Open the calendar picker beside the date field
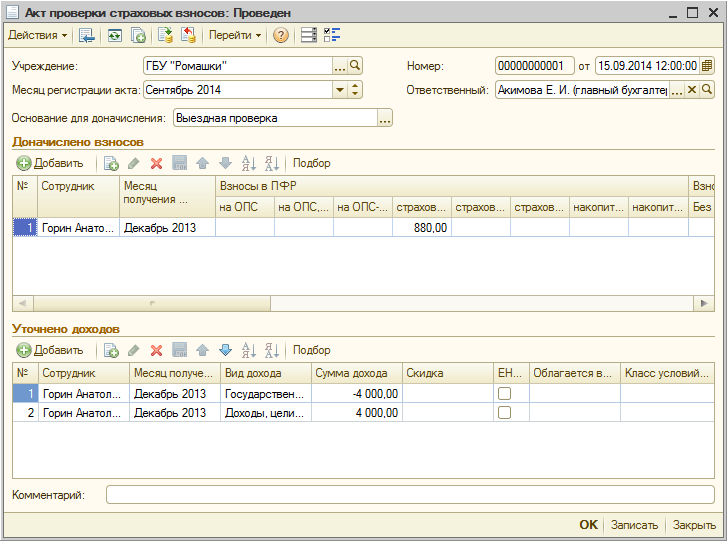727x541 pixels. point(707,66)
